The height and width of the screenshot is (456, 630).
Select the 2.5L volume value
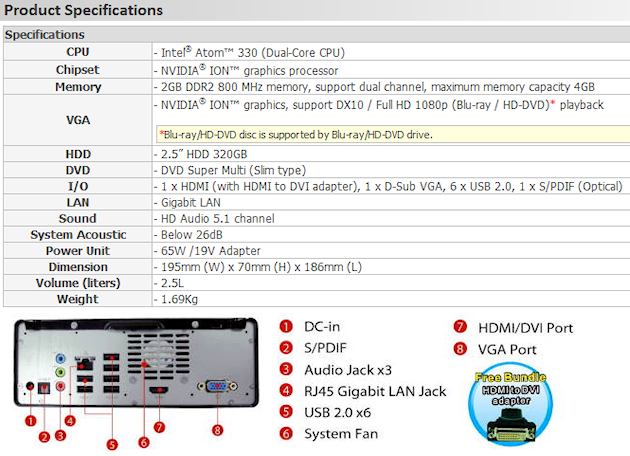(x=172, y=283)
